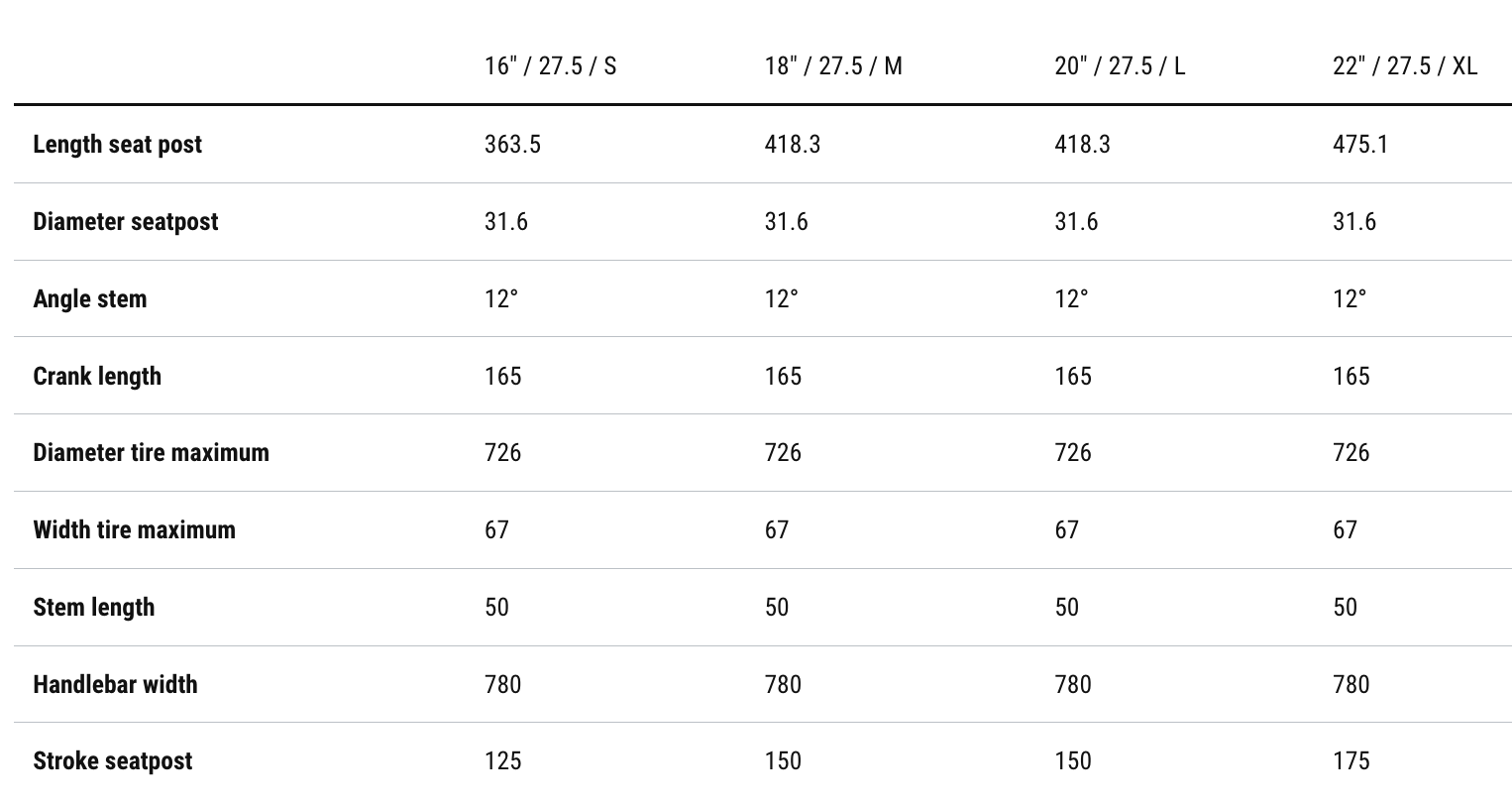This screenshot has width=1512, height=807.
Task: Click the 726 tire diameter value for size M
Action: point(783,453)
